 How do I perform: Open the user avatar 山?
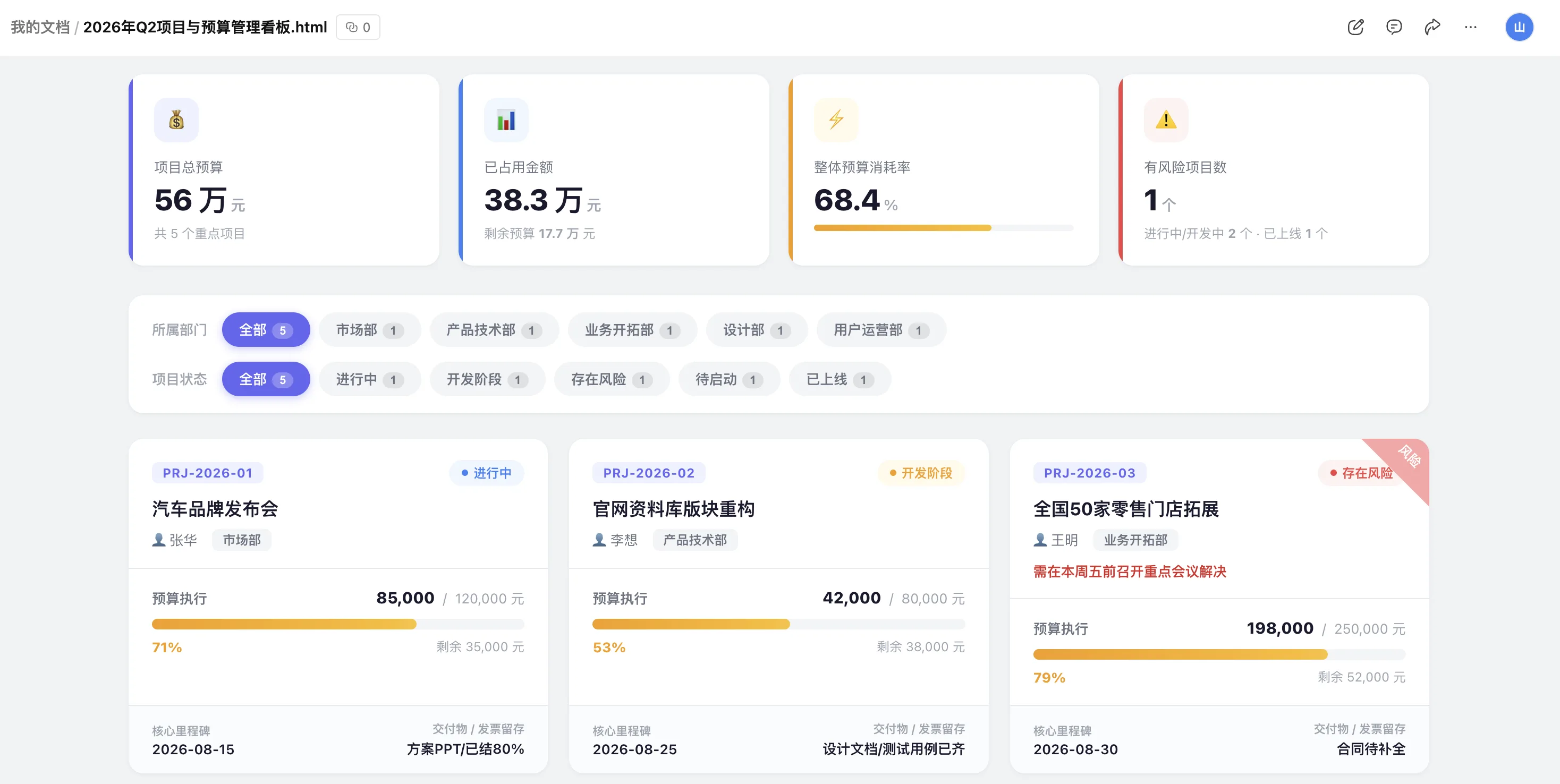(x=1519, y=27)
